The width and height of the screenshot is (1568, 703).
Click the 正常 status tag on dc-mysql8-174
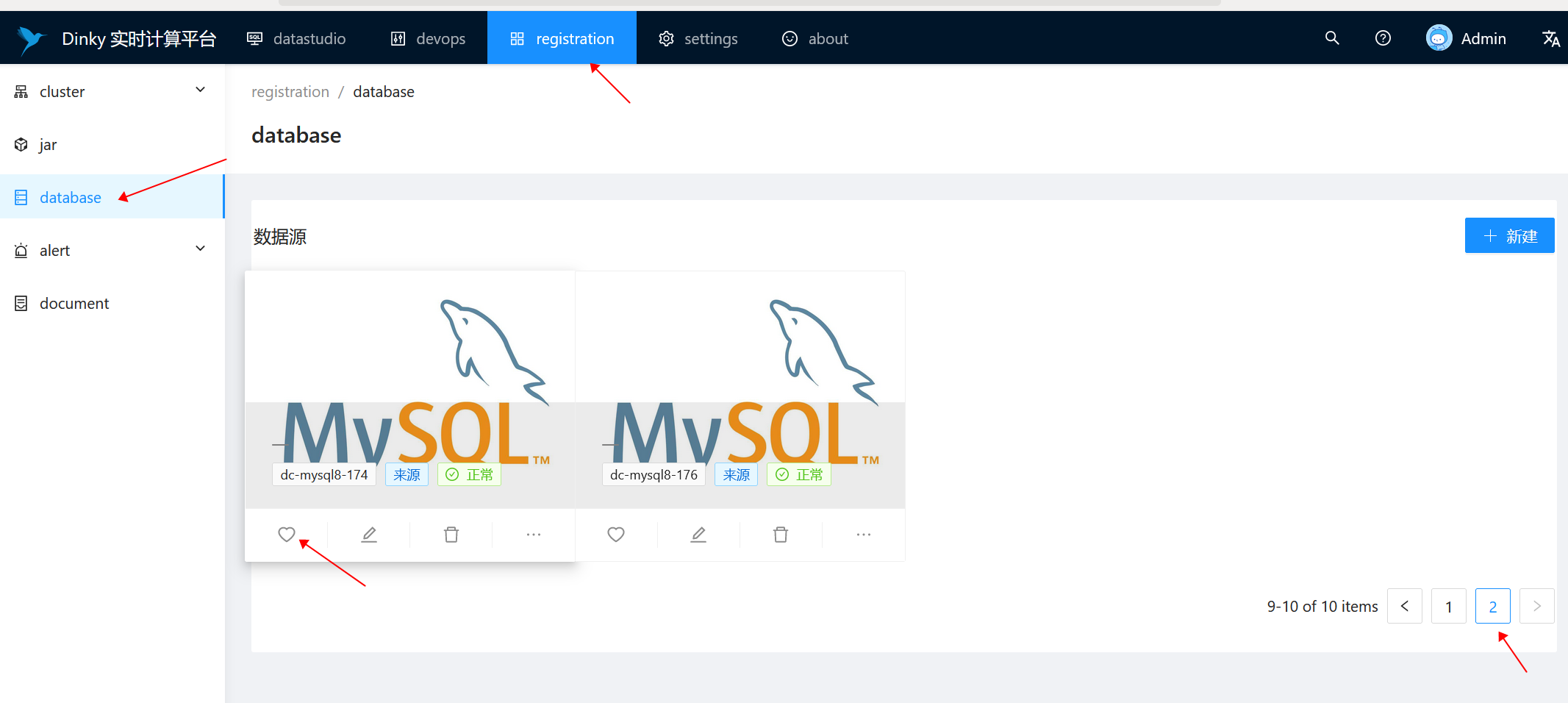coord(469,475)
